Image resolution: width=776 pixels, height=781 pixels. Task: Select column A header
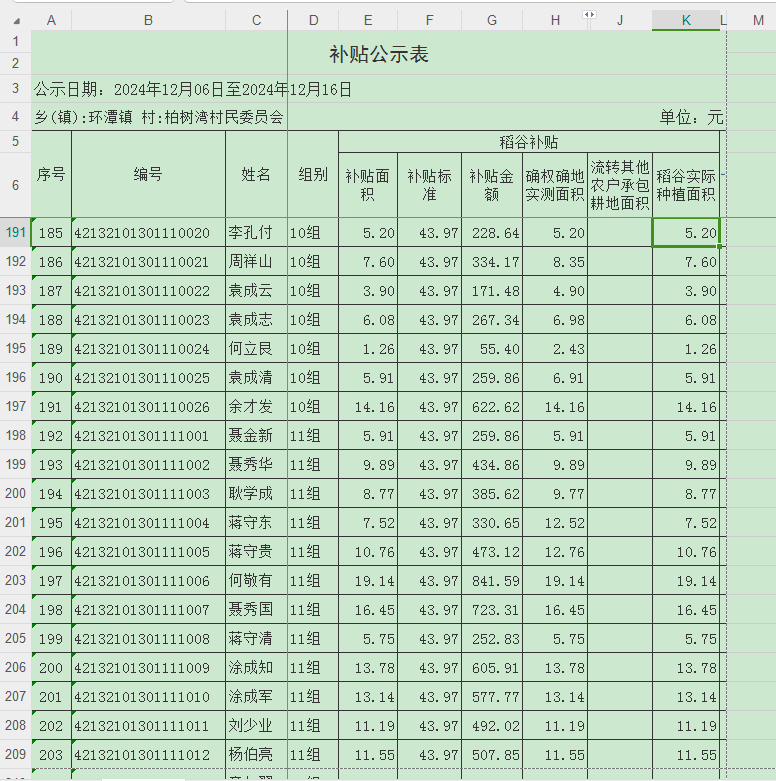pyautogui.click(x=51, y=20)
